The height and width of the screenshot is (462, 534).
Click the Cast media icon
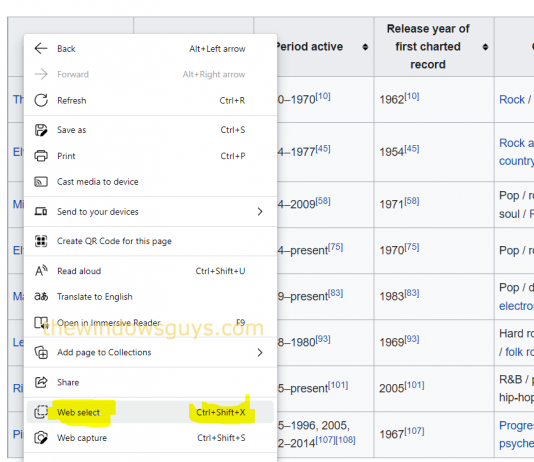click(41, 182)
